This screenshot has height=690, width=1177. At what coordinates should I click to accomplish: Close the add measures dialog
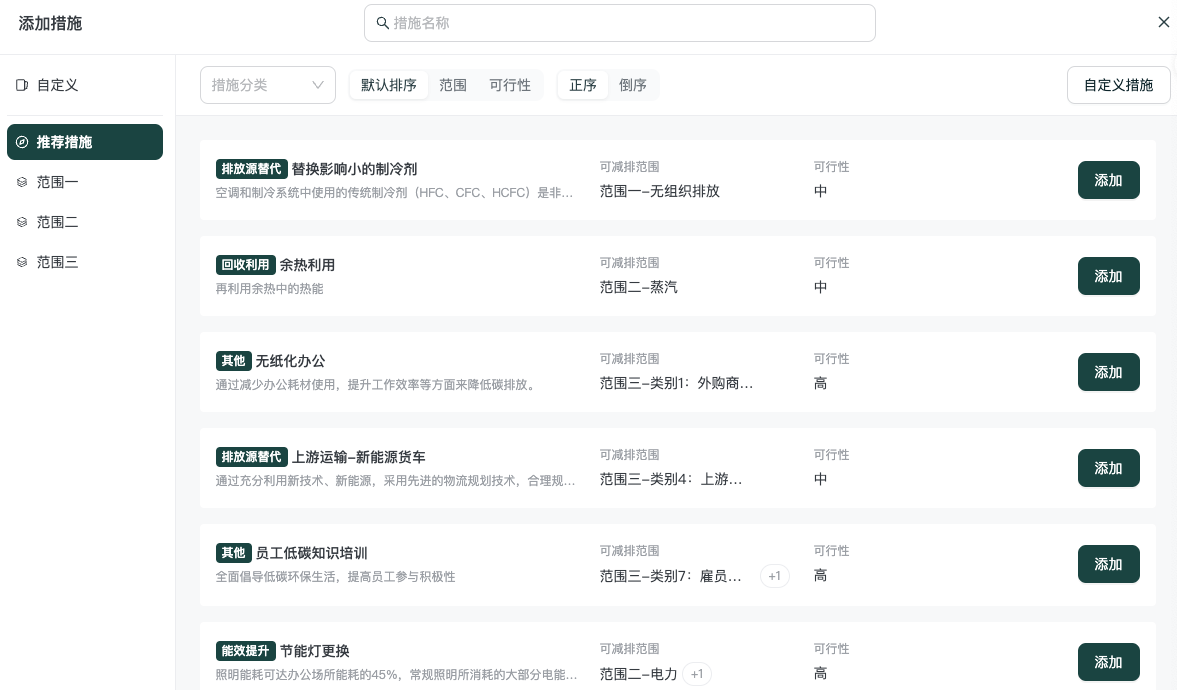coord(1163,22)
